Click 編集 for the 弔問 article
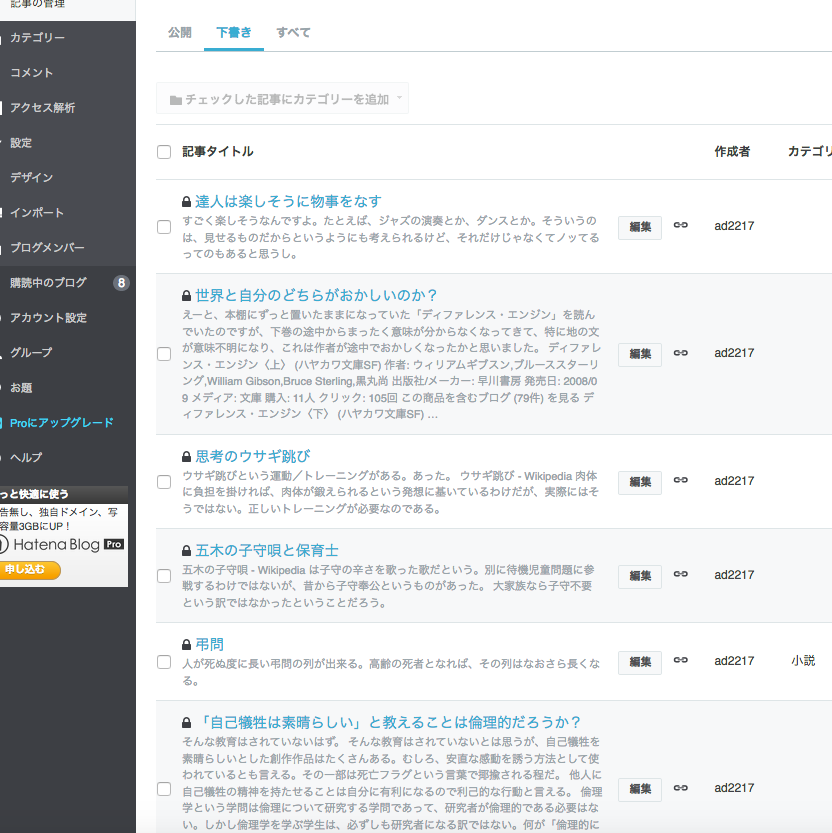The height and width of the screenshot is (833, 832). click(x=640, y=662)
